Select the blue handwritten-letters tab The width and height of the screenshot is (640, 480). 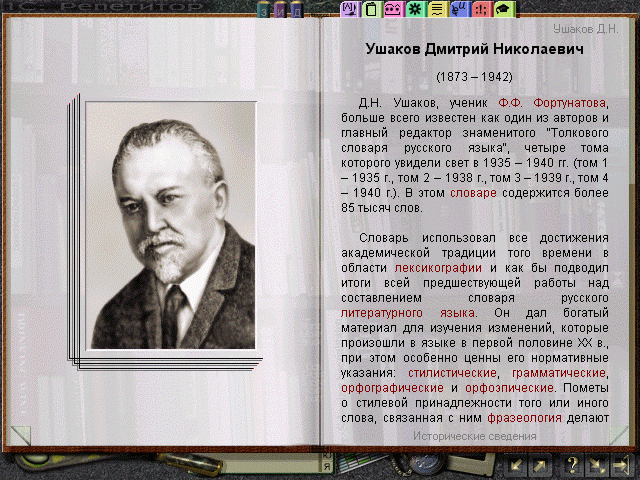pyautogui.click(x=459, y=9)
